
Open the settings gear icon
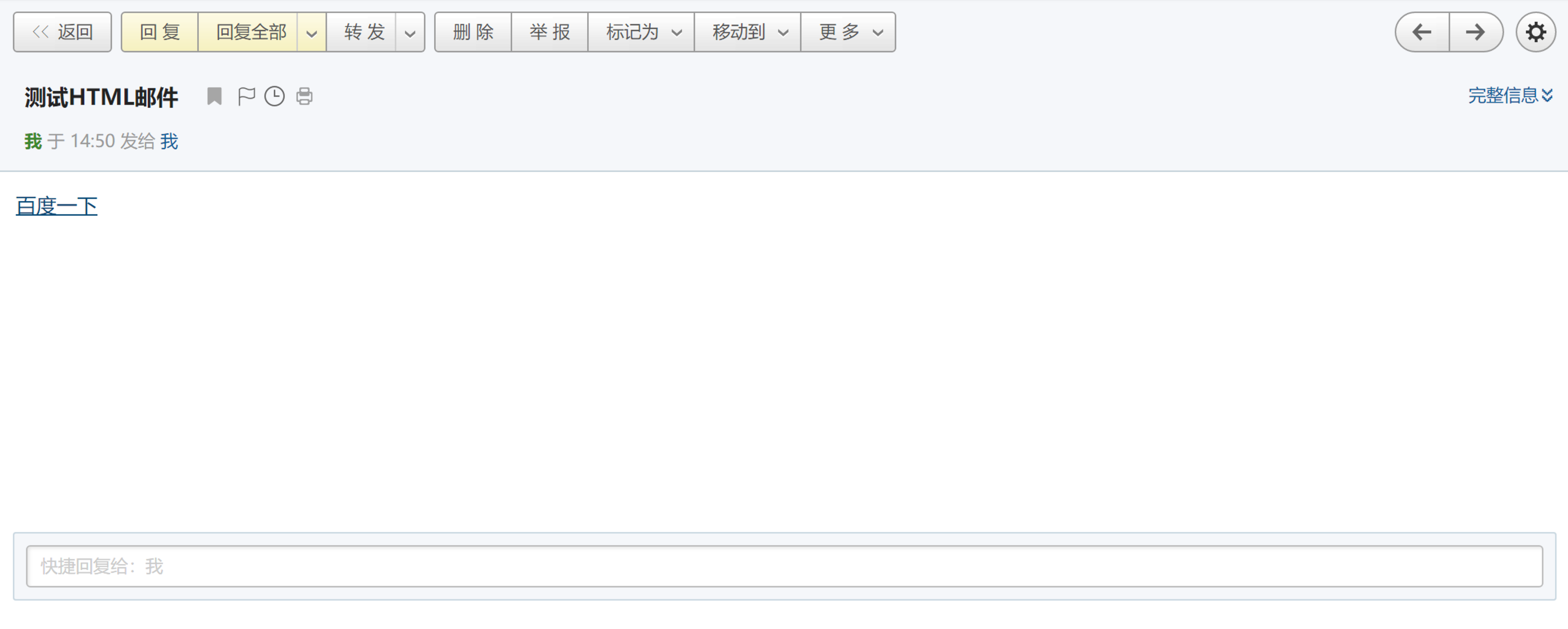pyautogui.click(x=1535, y=32)
